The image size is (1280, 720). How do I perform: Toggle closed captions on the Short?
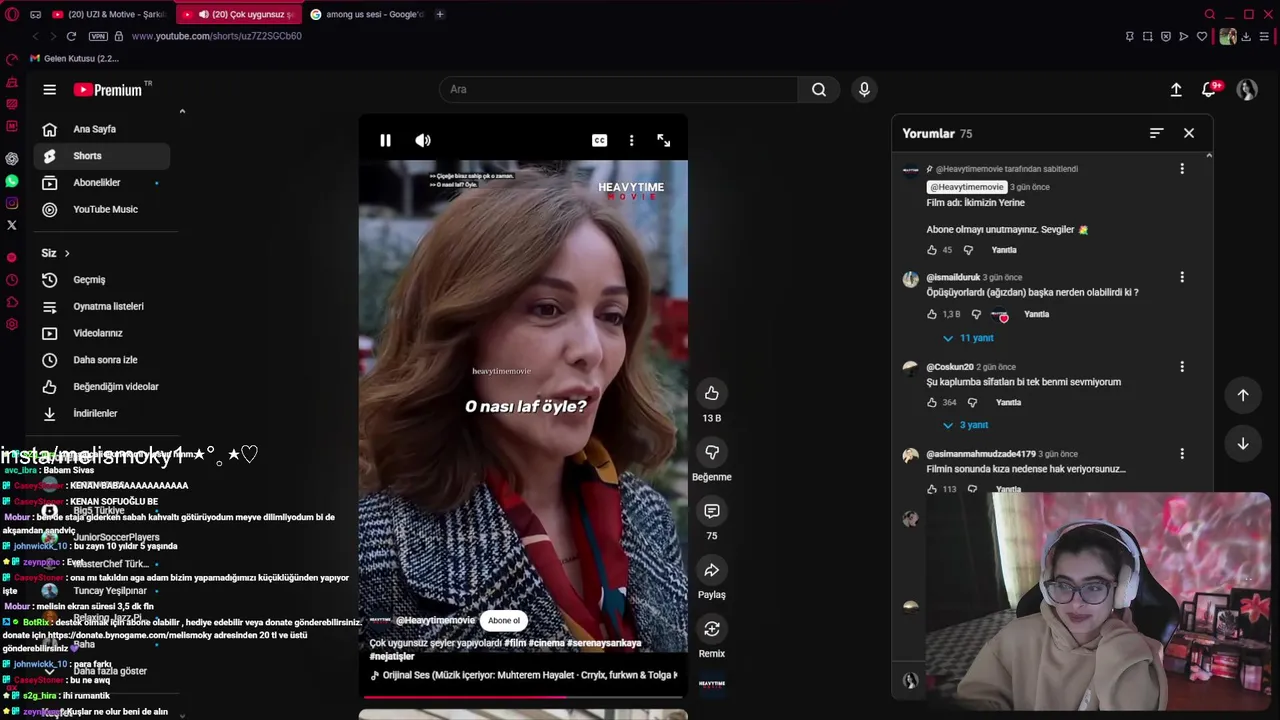tap(599, 141)
